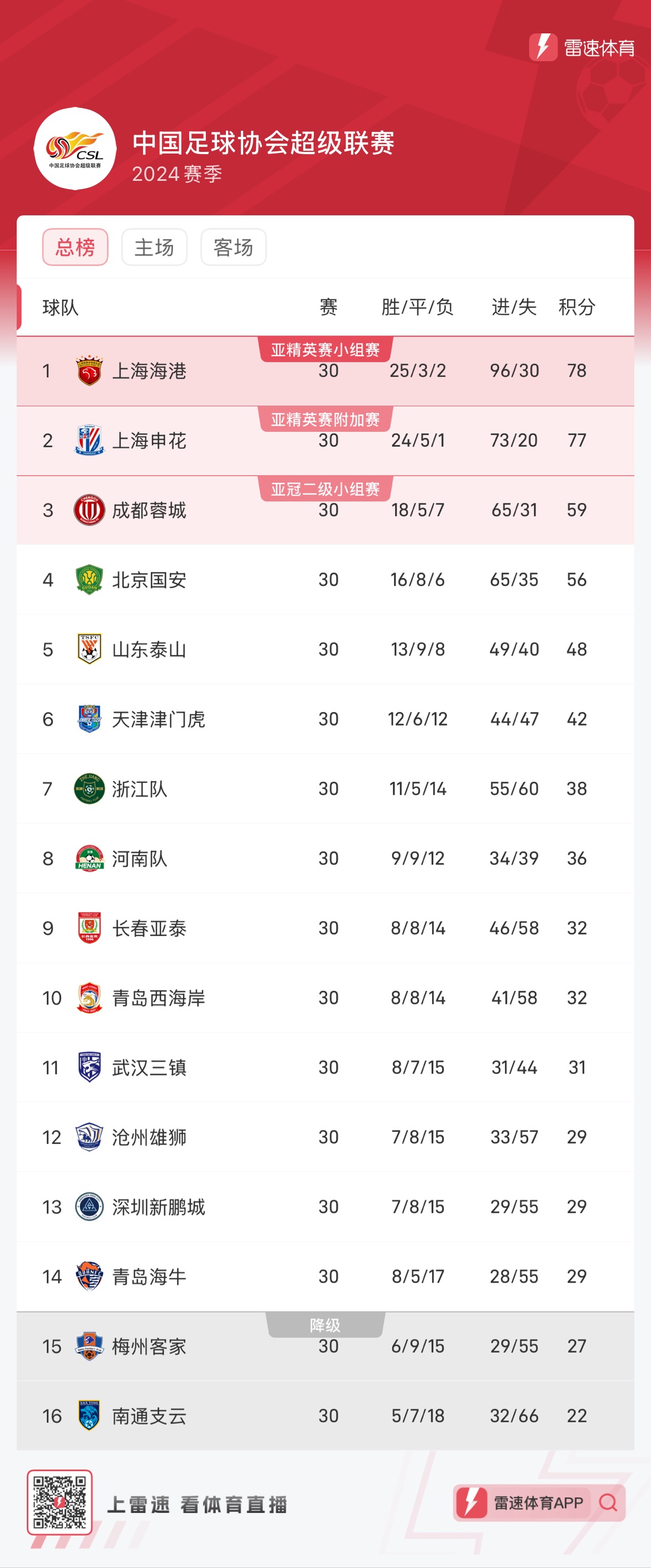Viewport: 651px width, 1568px height.
Task: Tap the 降级 relegation label
Action: click(x=325, y=1325)
